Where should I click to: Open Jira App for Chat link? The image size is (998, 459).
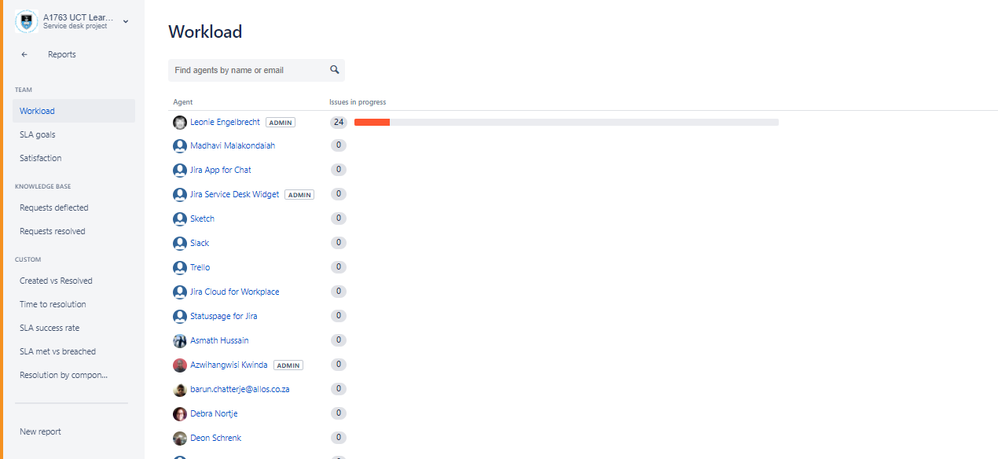[221, 170]
